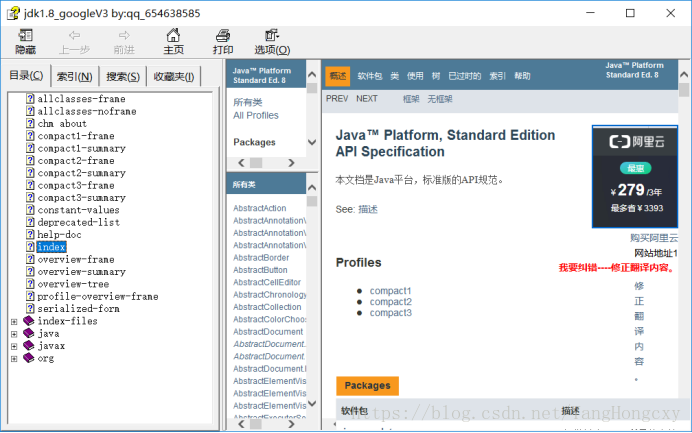
Task: Expand the org tree node
Action: coord(14,359)
